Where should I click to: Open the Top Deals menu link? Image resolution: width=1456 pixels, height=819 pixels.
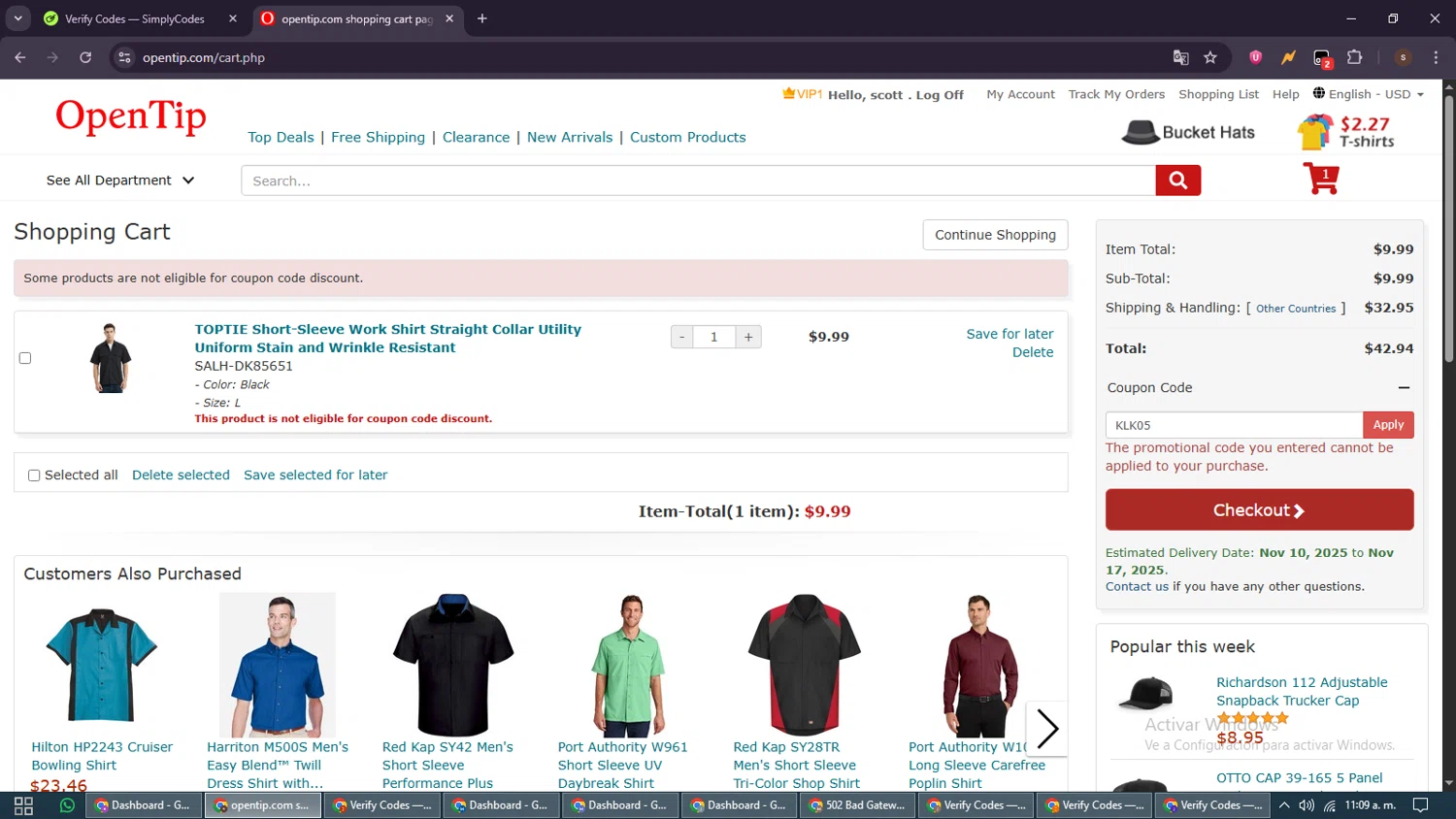tap(281, 137)
